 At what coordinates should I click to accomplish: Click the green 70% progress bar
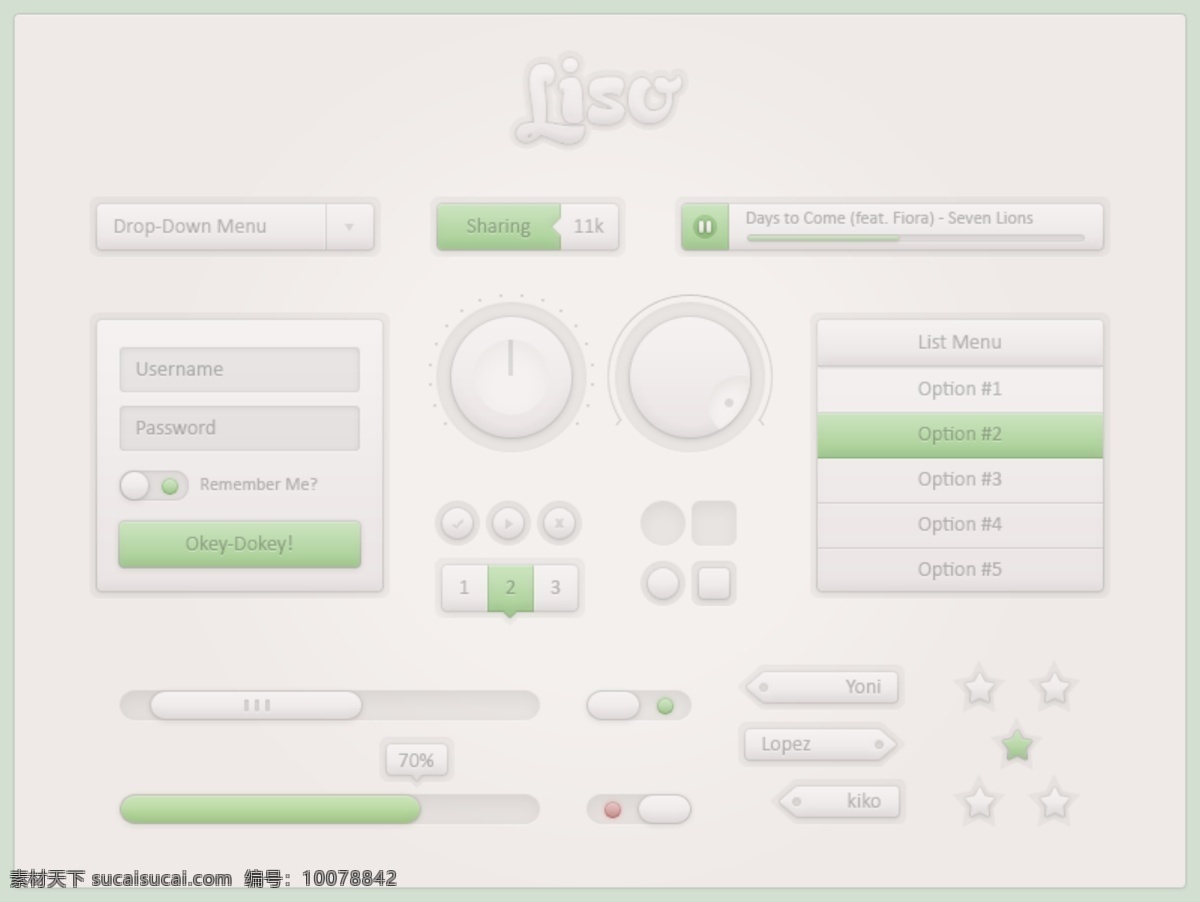(270, 809)
